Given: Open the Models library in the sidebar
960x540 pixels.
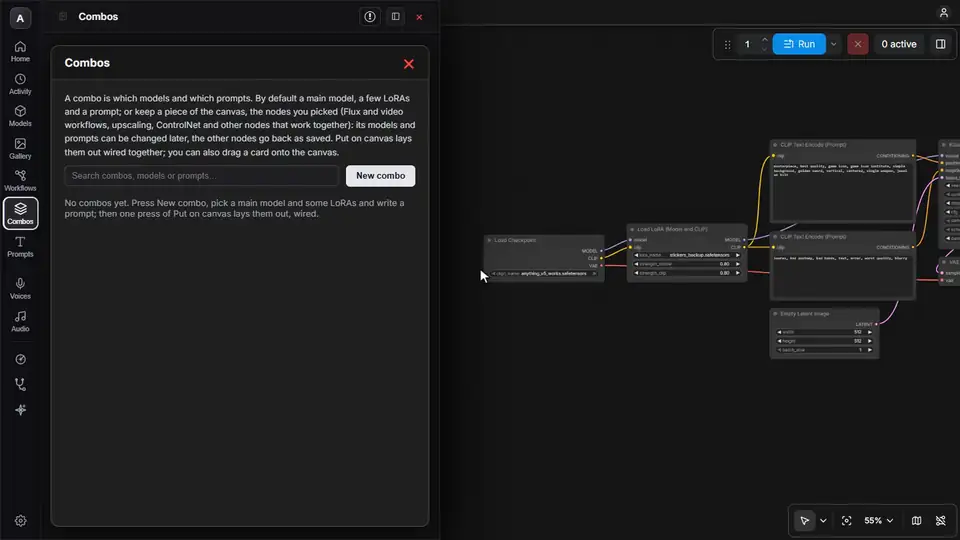Looking at the screenshot, I should 20,116.
